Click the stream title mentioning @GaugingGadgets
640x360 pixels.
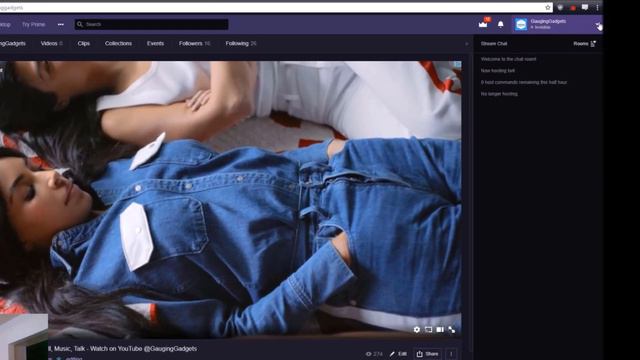pyautogui.click(x=122, y=349)
